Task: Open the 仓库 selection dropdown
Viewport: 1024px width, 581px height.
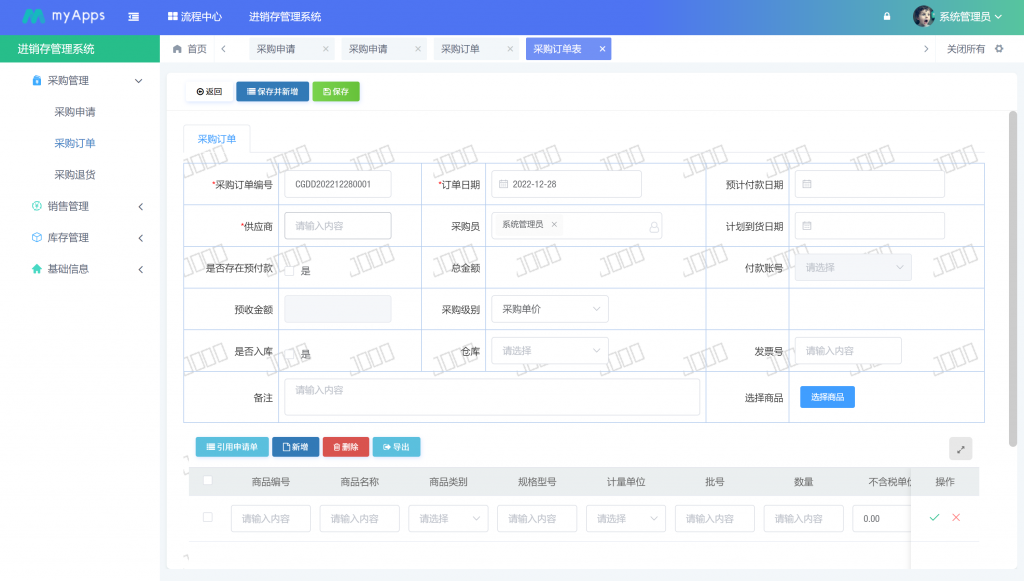Action: click(x=549, y=350)
